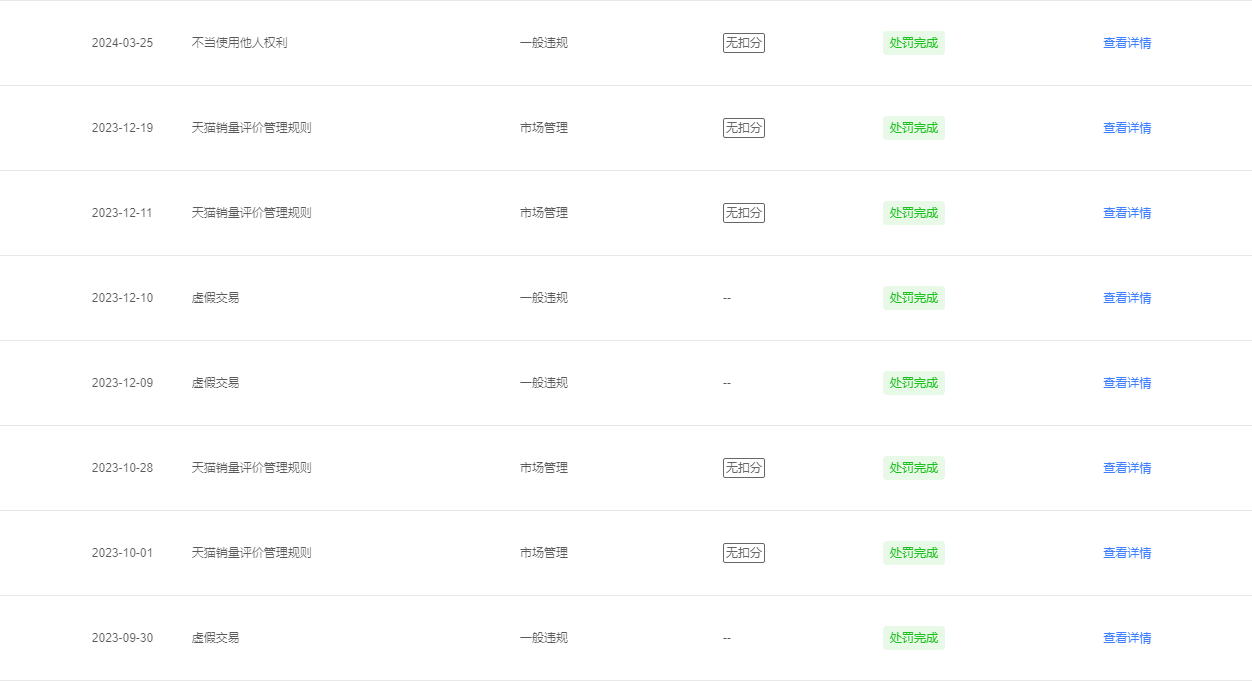Click the 2023-12-09 date cell
Viewport: 1252px width, 681px height.
pyautogui.click(x=123, y=383)
